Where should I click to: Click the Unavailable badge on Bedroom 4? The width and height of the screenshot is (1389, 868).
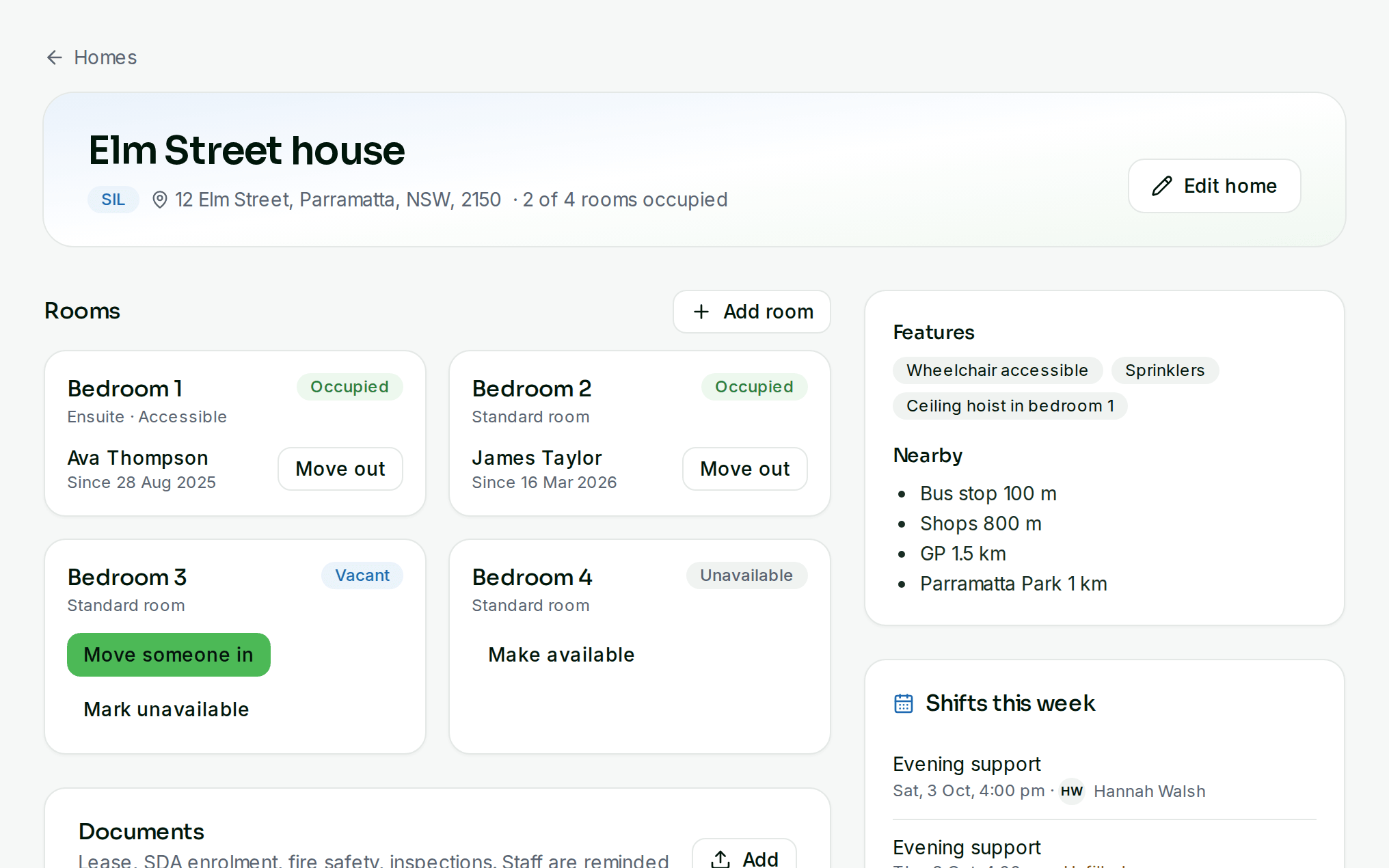point(746,575)
